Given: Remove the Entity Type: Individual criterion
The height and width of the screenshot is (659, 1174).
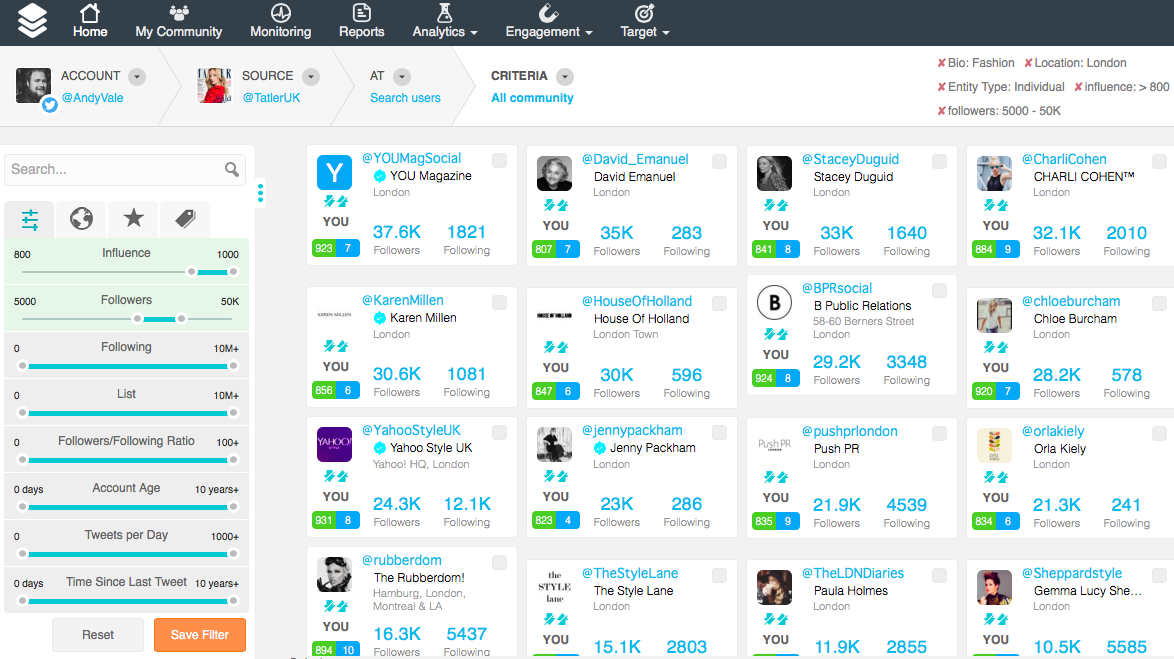Looking at the screenshot, I should pos(941,87).
